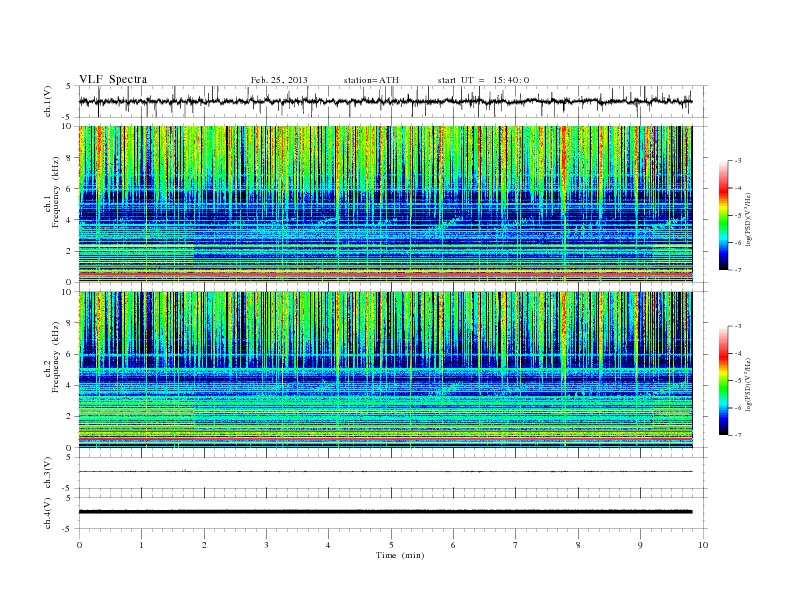Click the "station=ATH" header label
The width and height of the screenshot is (792, 612).
[371, 80]
